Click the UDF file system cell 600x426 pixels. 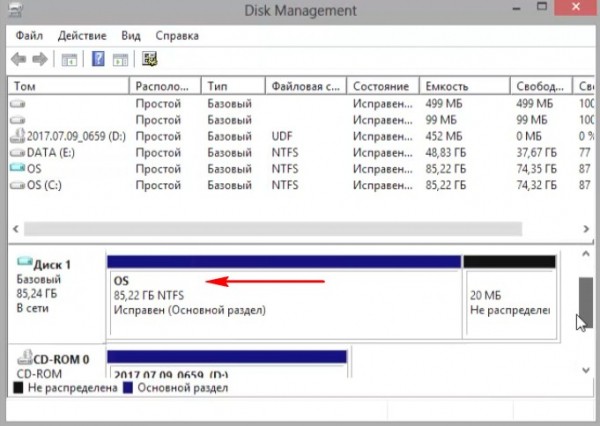(282, 136)
